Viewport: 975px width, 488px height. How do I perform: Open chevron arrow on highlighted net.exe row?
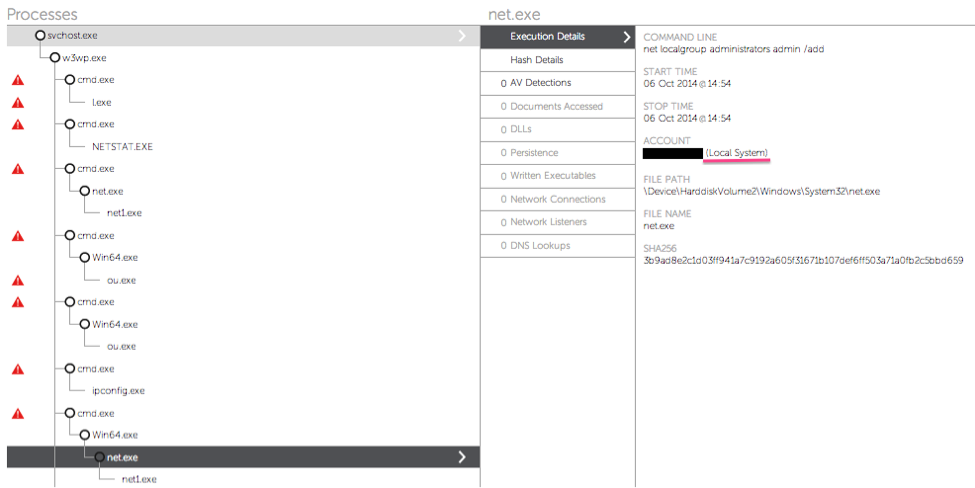461,457
